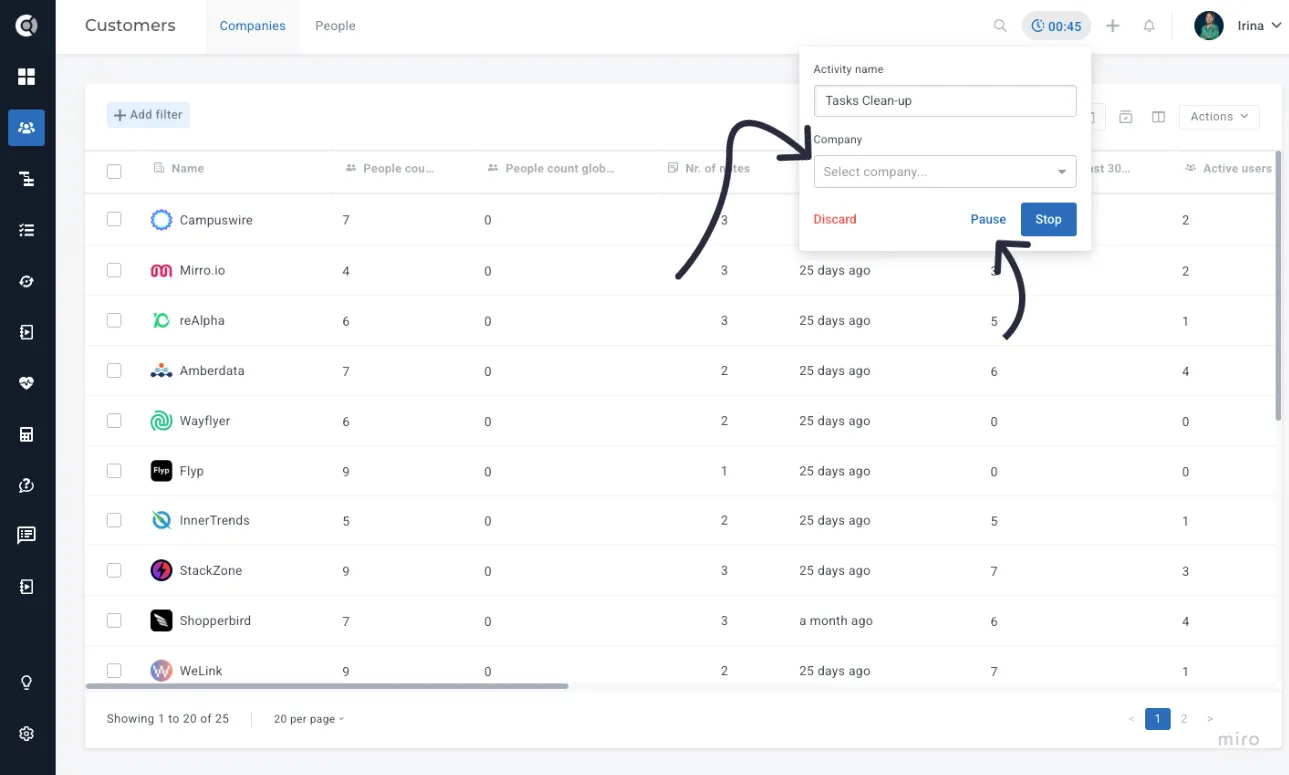This screenshot has height=775, width=1289.
Task: Open the settings gear in sidebar
Action: (x=27, y=734)
